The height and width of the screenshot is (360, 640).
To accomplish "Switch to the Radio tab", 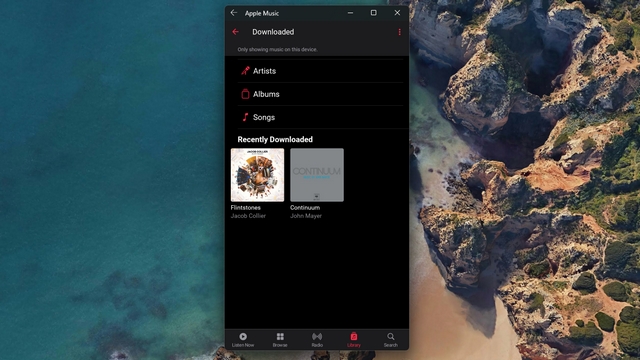I will 317,340.
